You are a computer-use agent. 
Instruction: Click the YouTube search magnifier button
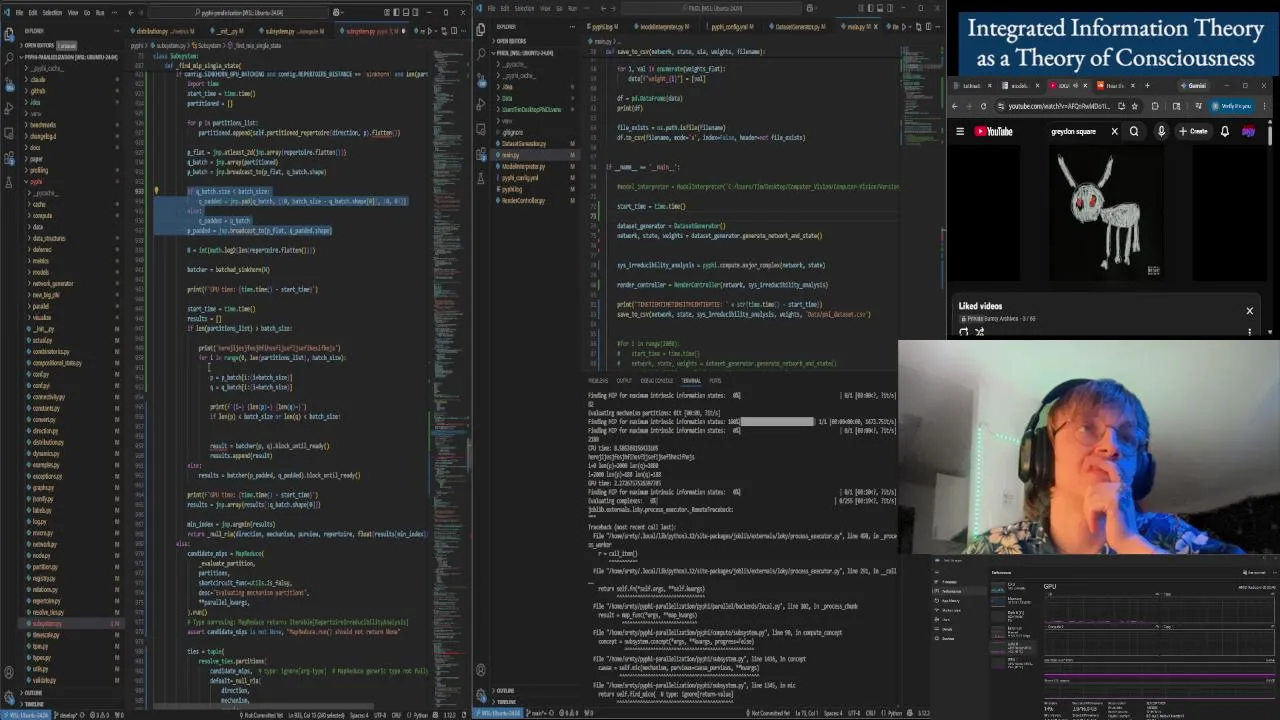point(1134,132)
